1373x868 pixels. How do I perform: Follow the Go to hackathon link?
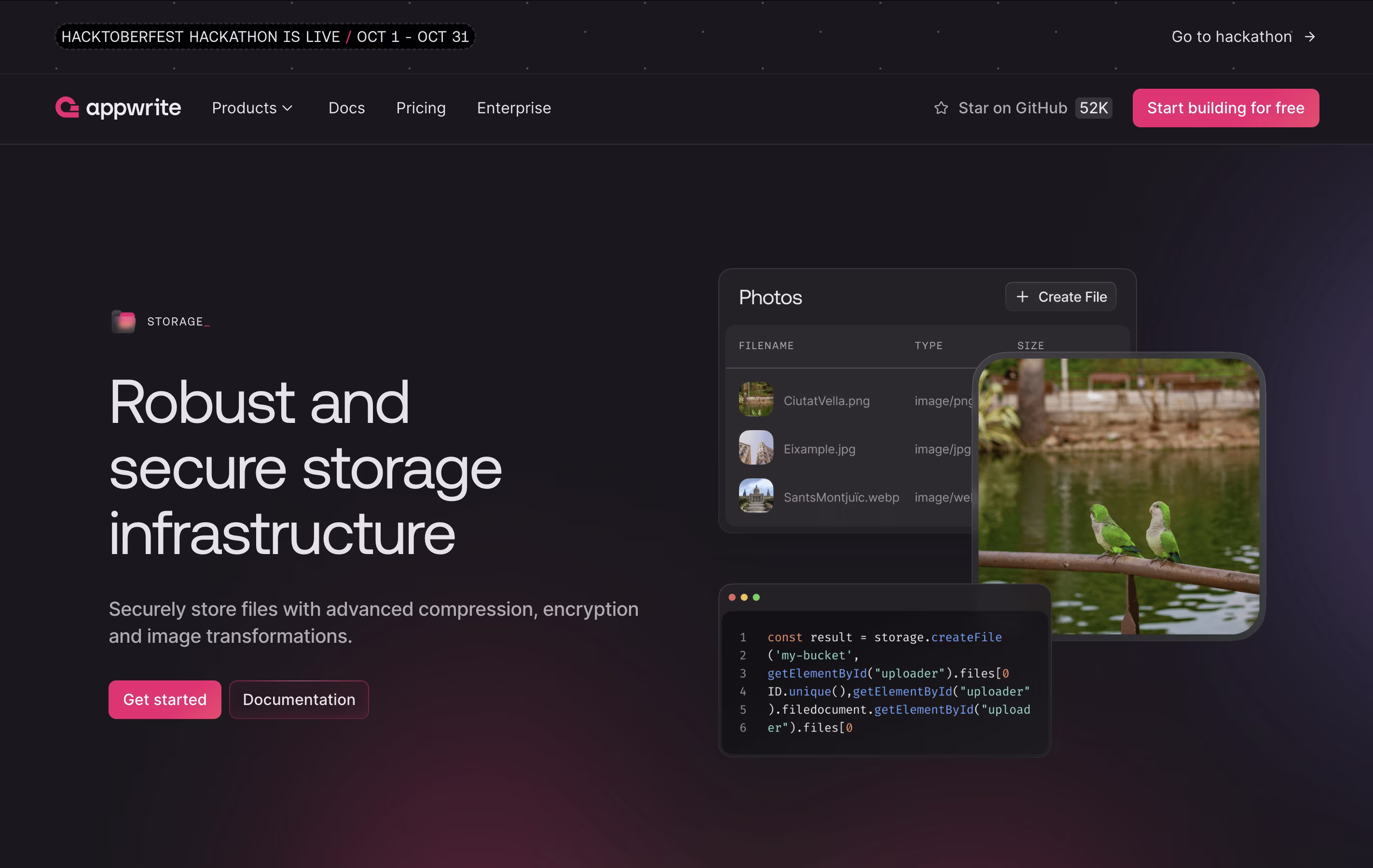pyautogui.click(x=1244, y=37)
